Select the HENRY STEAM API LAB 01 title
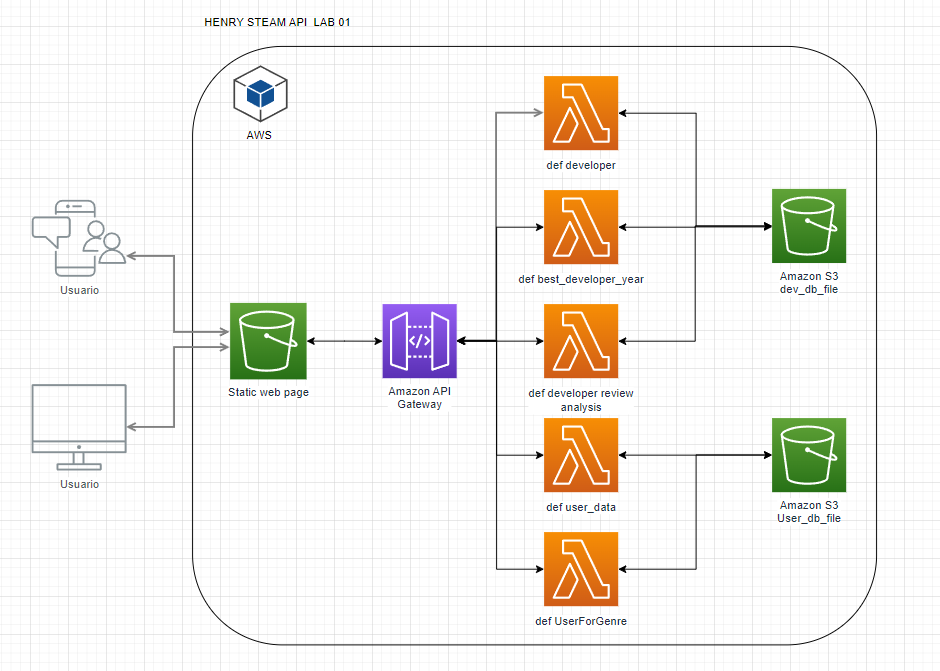 click(x=277, y=22)
